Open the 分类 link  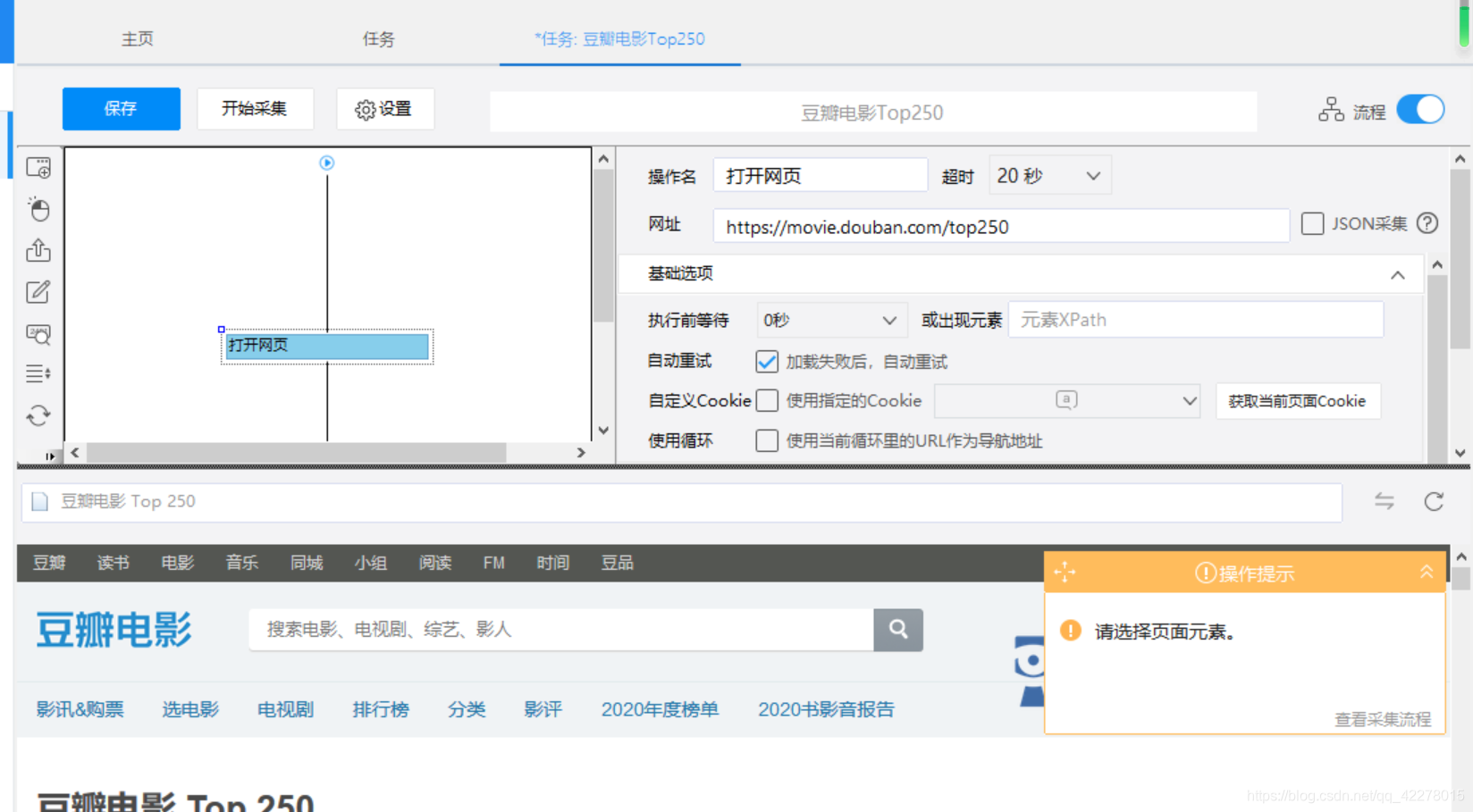(467, 709)
